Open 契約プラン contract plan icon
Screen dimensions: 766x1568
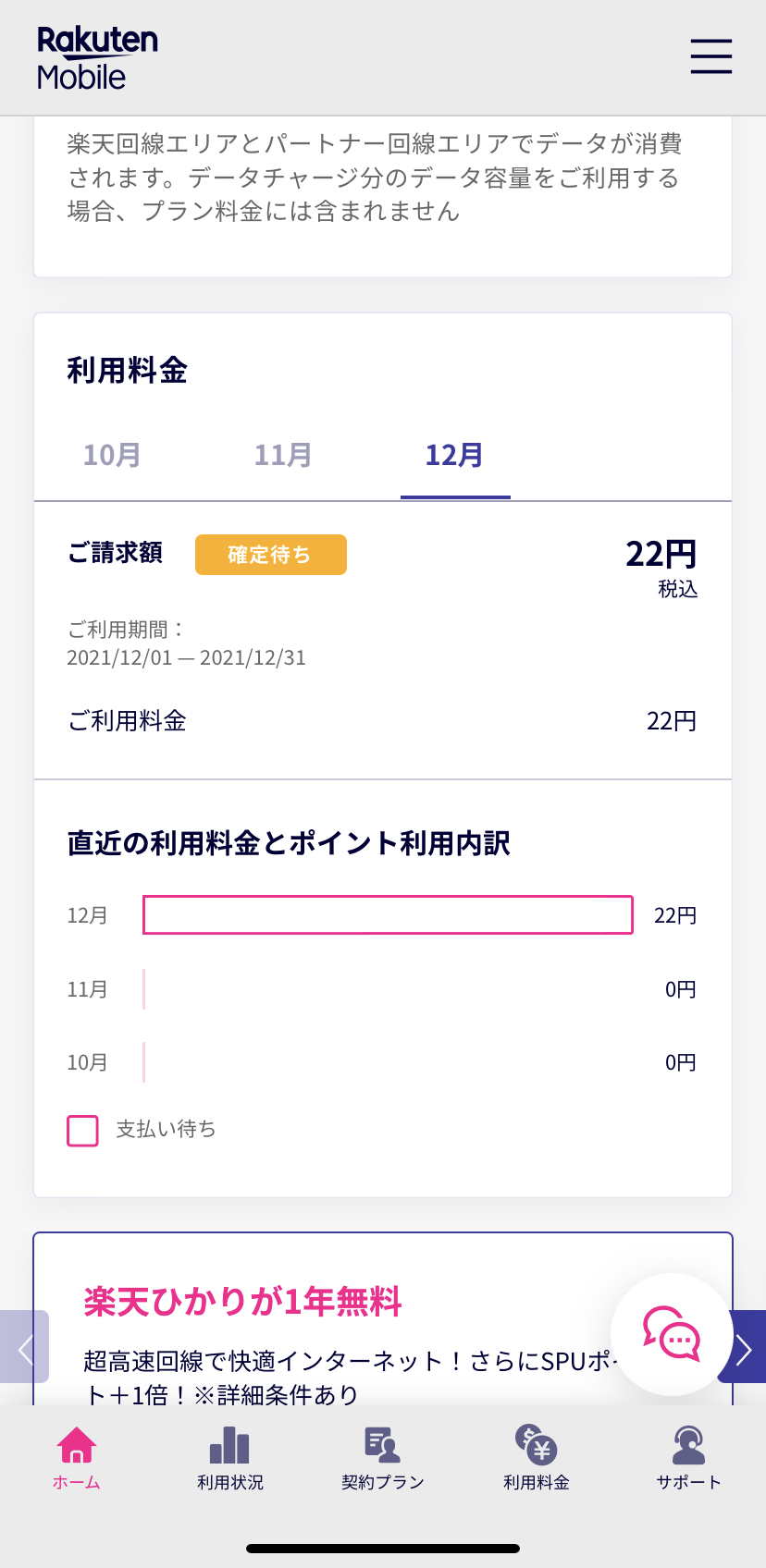[x=382, y=1458]
